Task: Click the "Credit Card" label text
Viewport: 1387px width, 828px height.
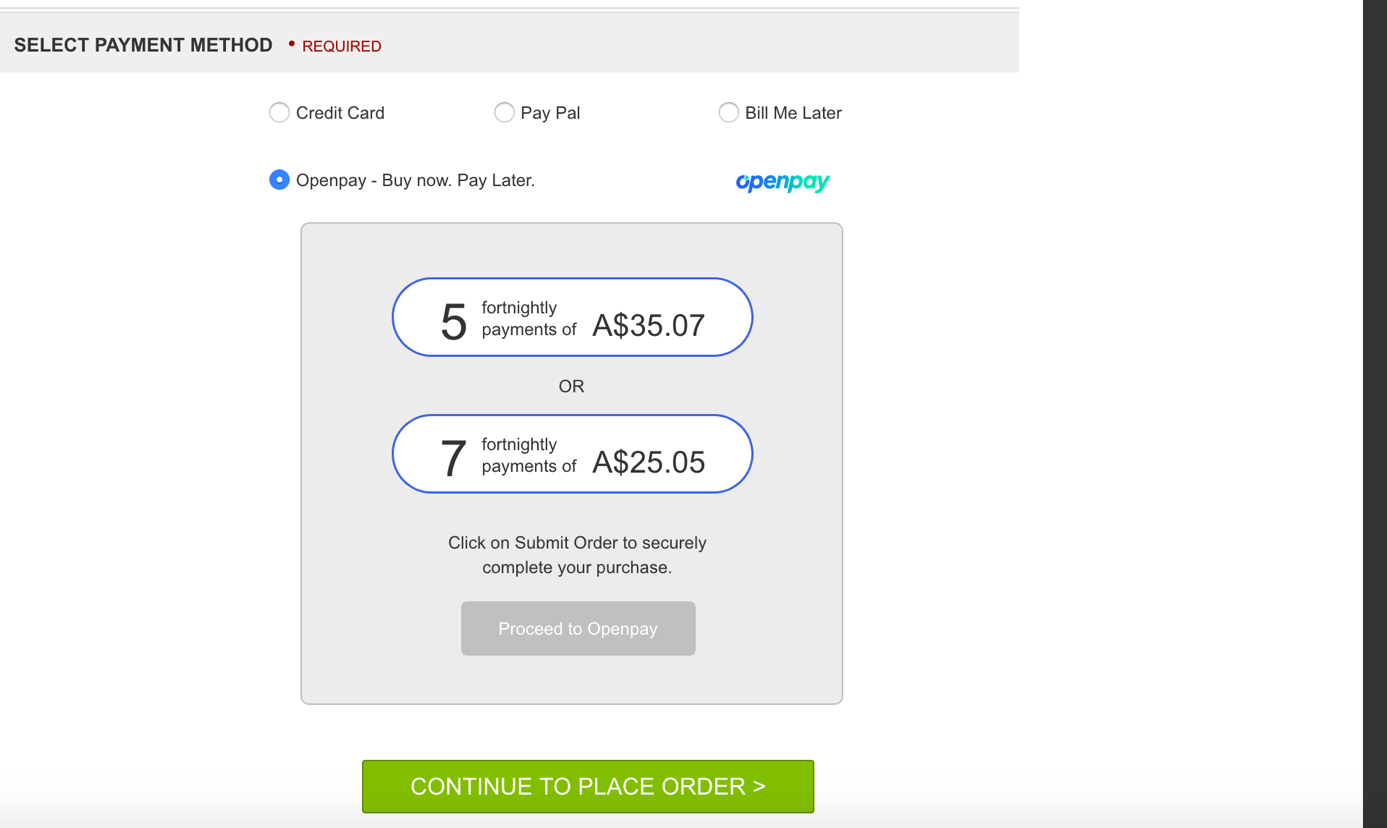Action: (340, 113)
